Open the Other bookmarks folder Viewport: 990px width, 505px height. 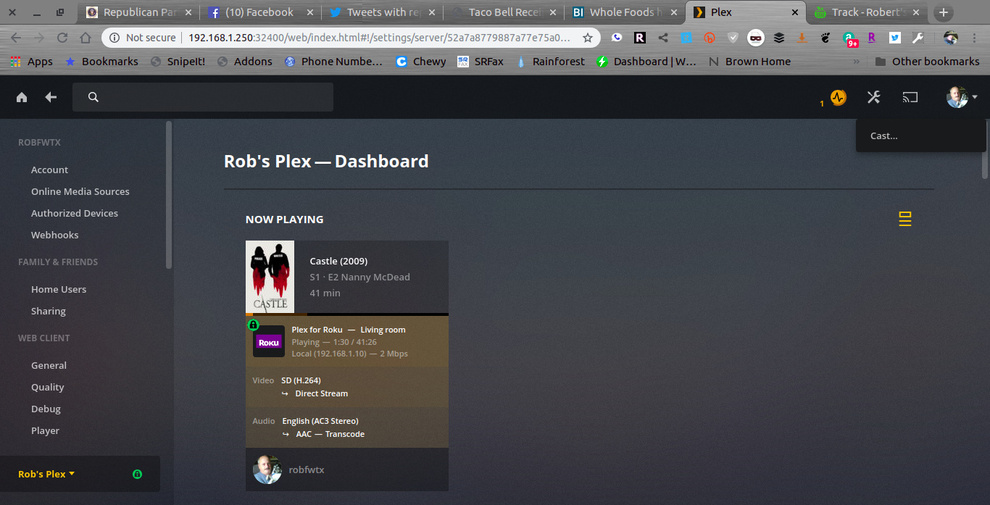(927, 61)
